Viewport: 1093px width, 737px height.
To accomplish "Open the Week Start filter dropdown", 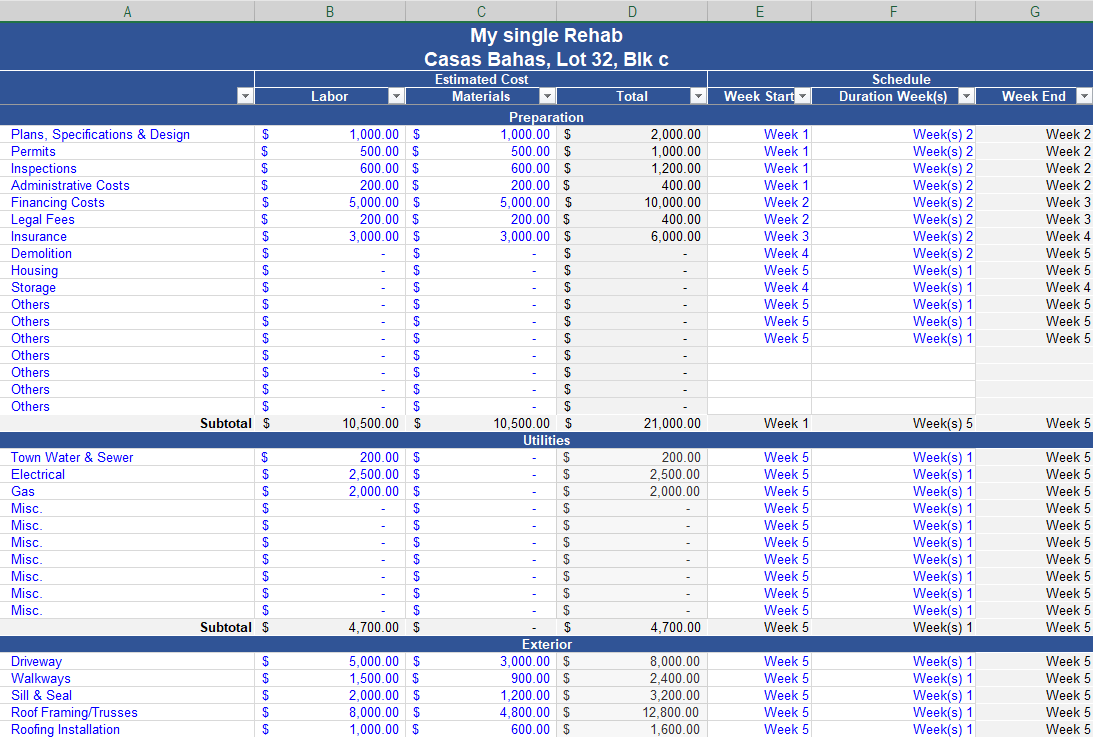I will tap(802, 96).
